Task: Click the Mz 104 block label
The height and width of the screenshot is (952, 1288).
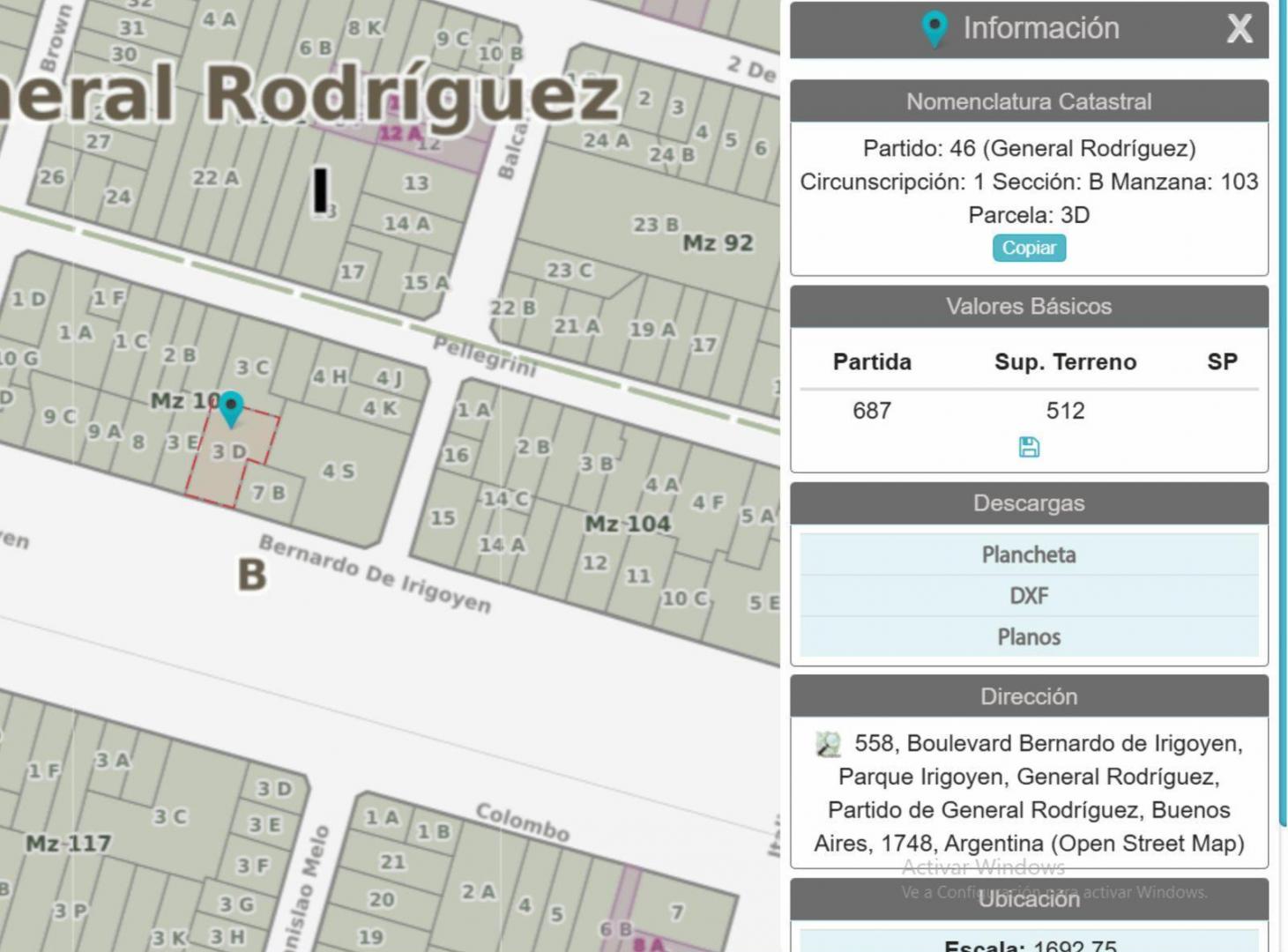Action: click(x=628, y=524)
